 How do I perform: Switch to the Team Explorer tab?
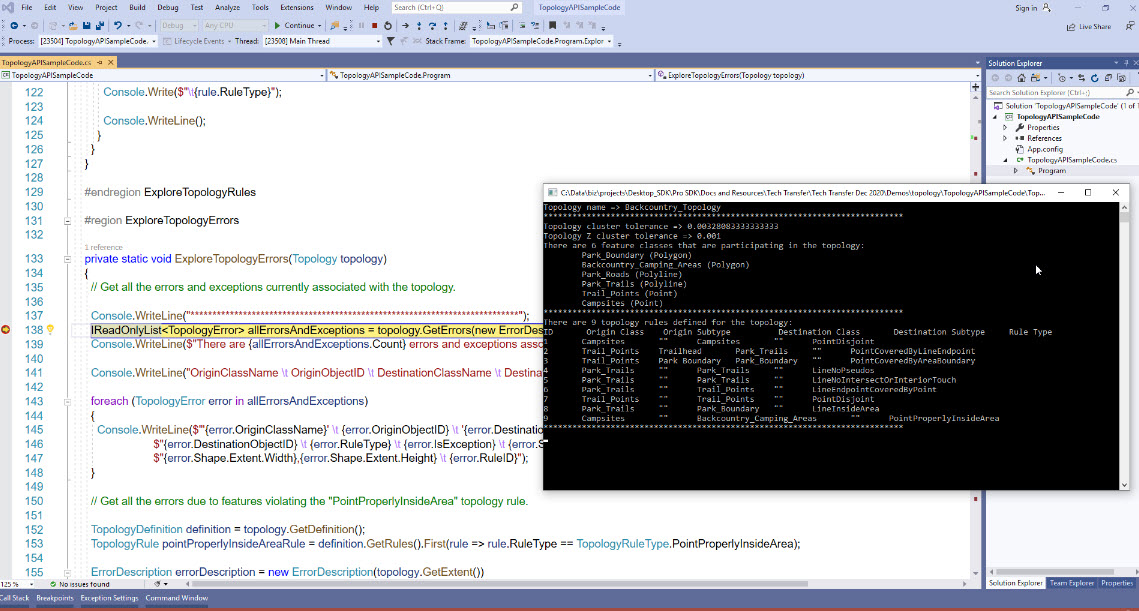(x=1070, y=583)
